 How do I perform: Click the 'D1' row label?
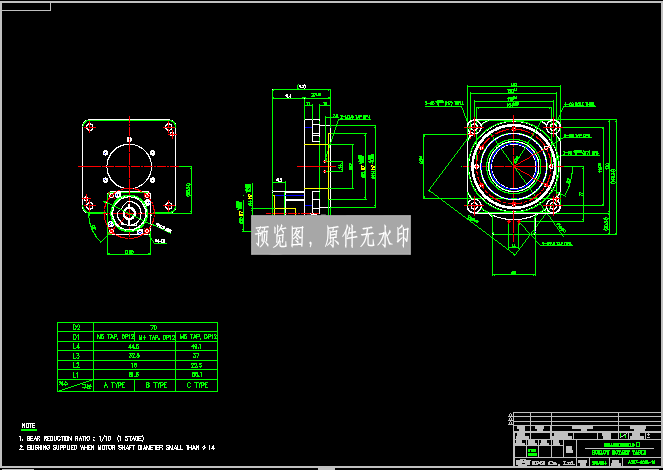76,337
